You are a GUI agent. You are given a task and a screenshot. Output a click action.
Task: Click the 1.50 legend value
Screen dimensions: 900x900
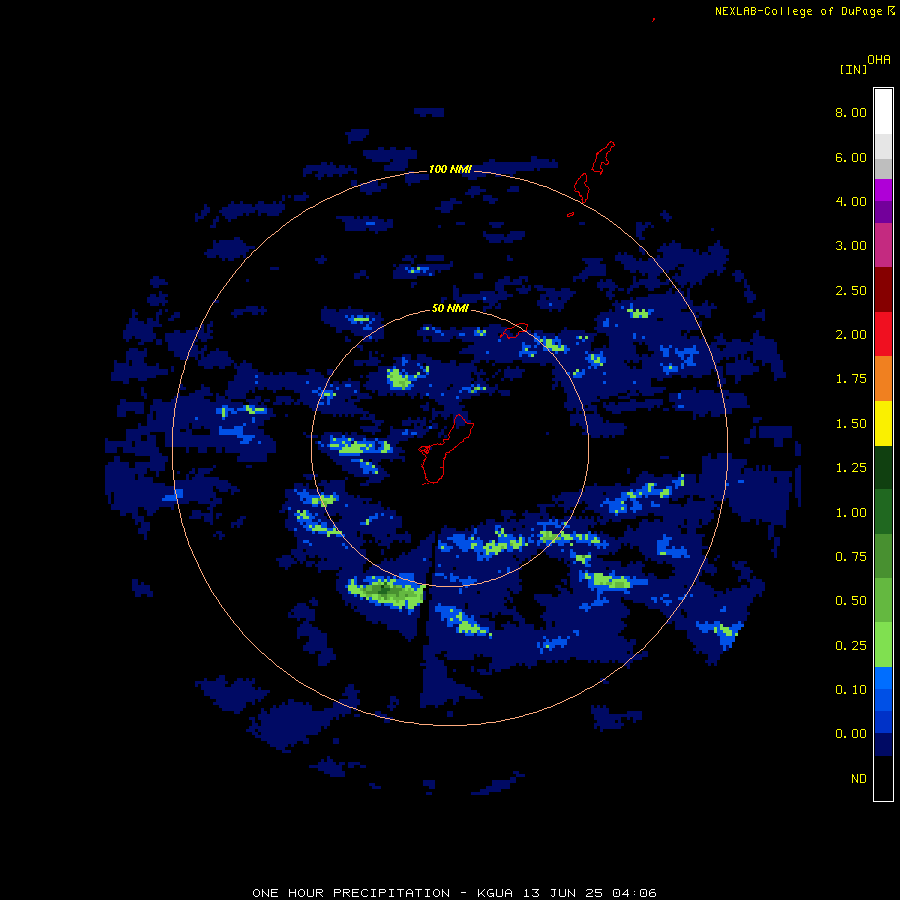851,424
